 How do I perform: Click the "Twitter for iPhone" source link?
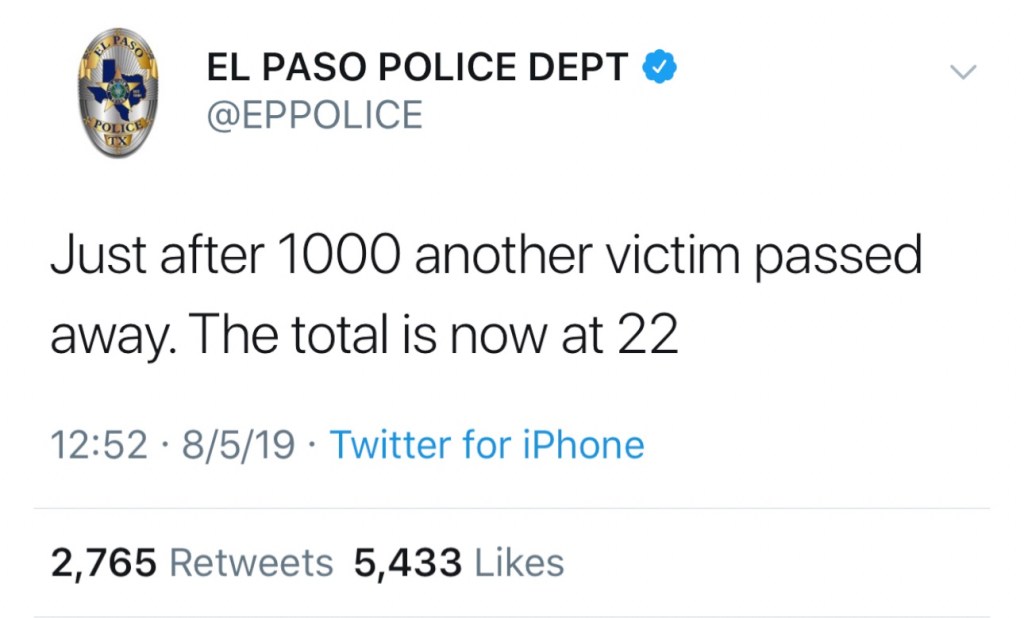pyautogui.click(x=487, y=444)
